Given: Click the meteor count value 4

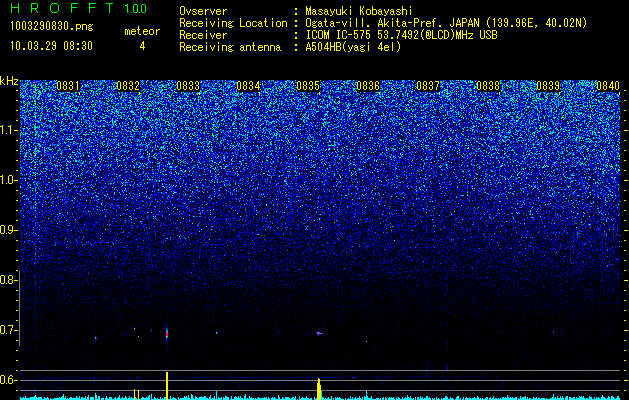Looking at the screenshot, I should pyautogui.click(x=142, y=46).
